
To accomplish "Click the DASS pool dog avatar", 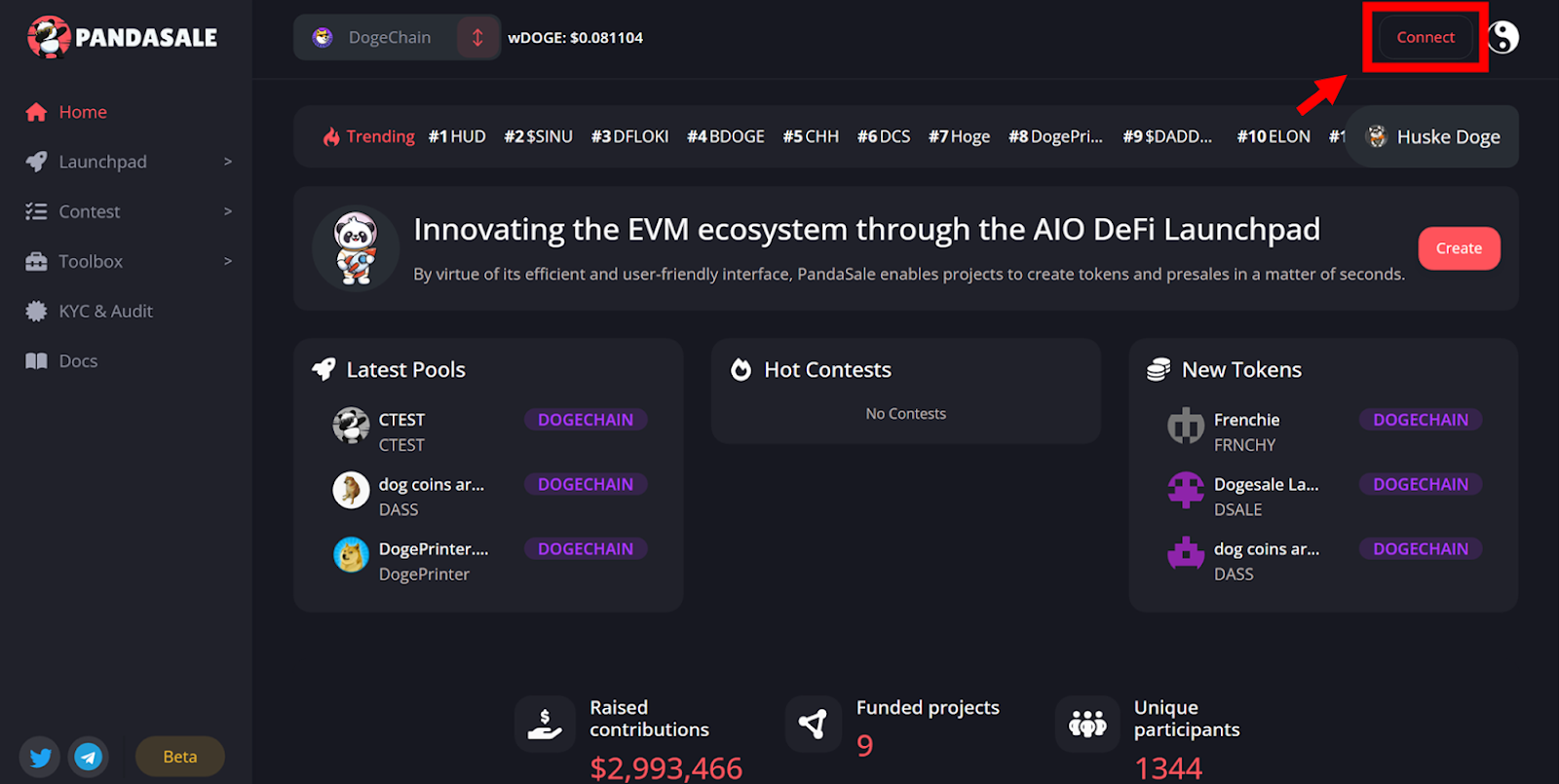I will (x=351, y=490).
